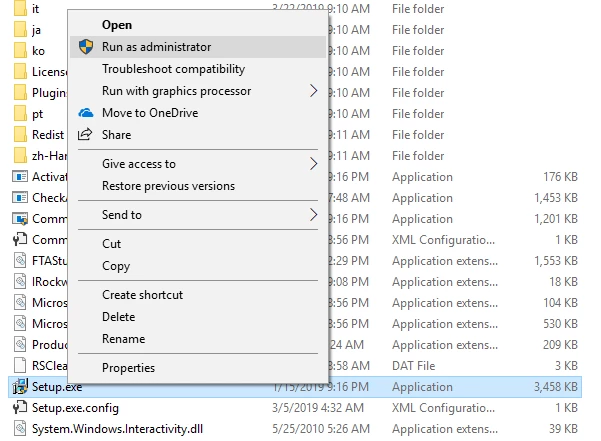Click icon of Micros dll sized 104 KB
Image resolution: width=601 pixels, height=441 pixels.
click(20, 303)
